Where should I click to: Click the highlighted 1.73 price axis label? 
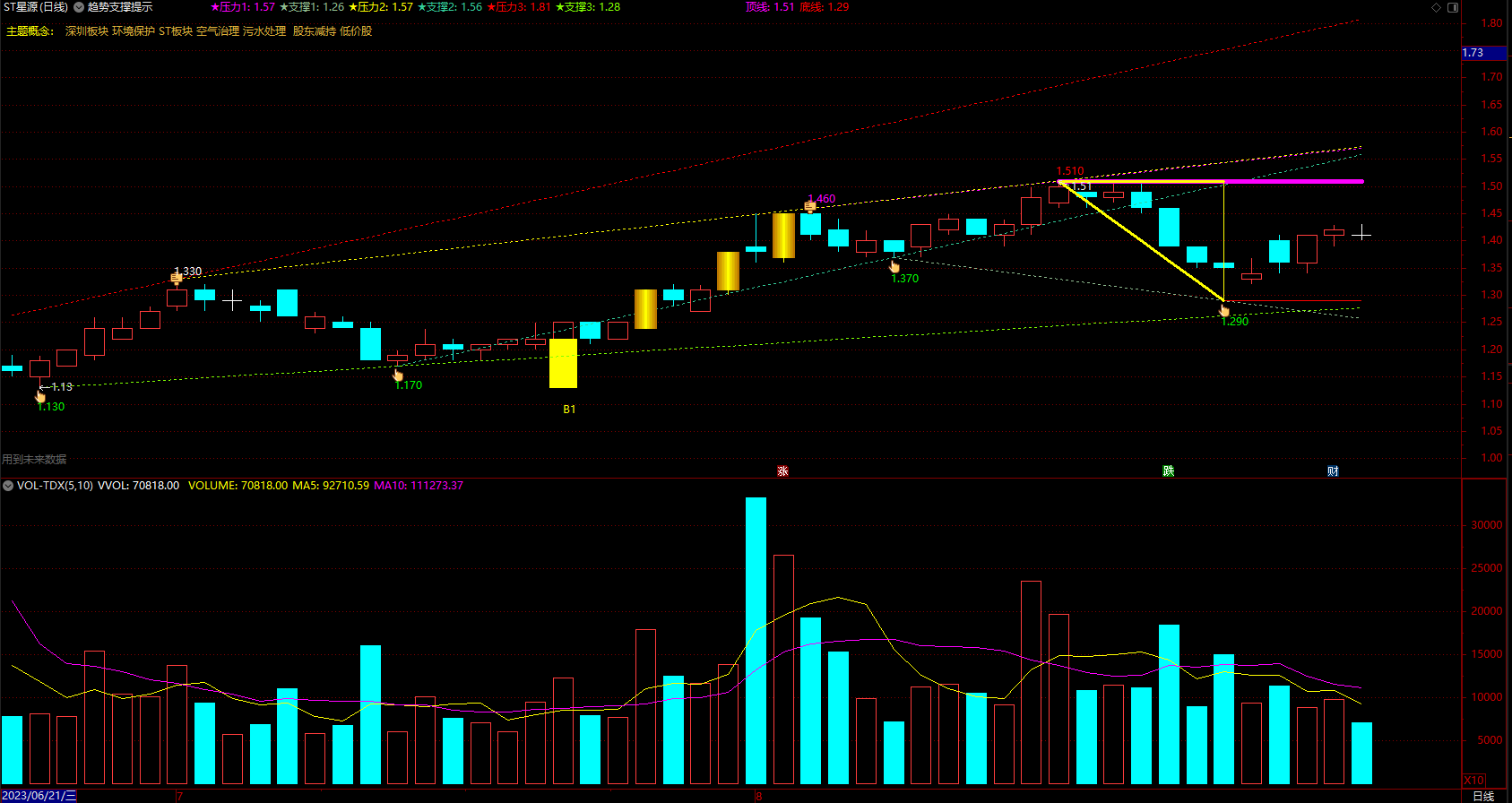tap(1484, 53)
